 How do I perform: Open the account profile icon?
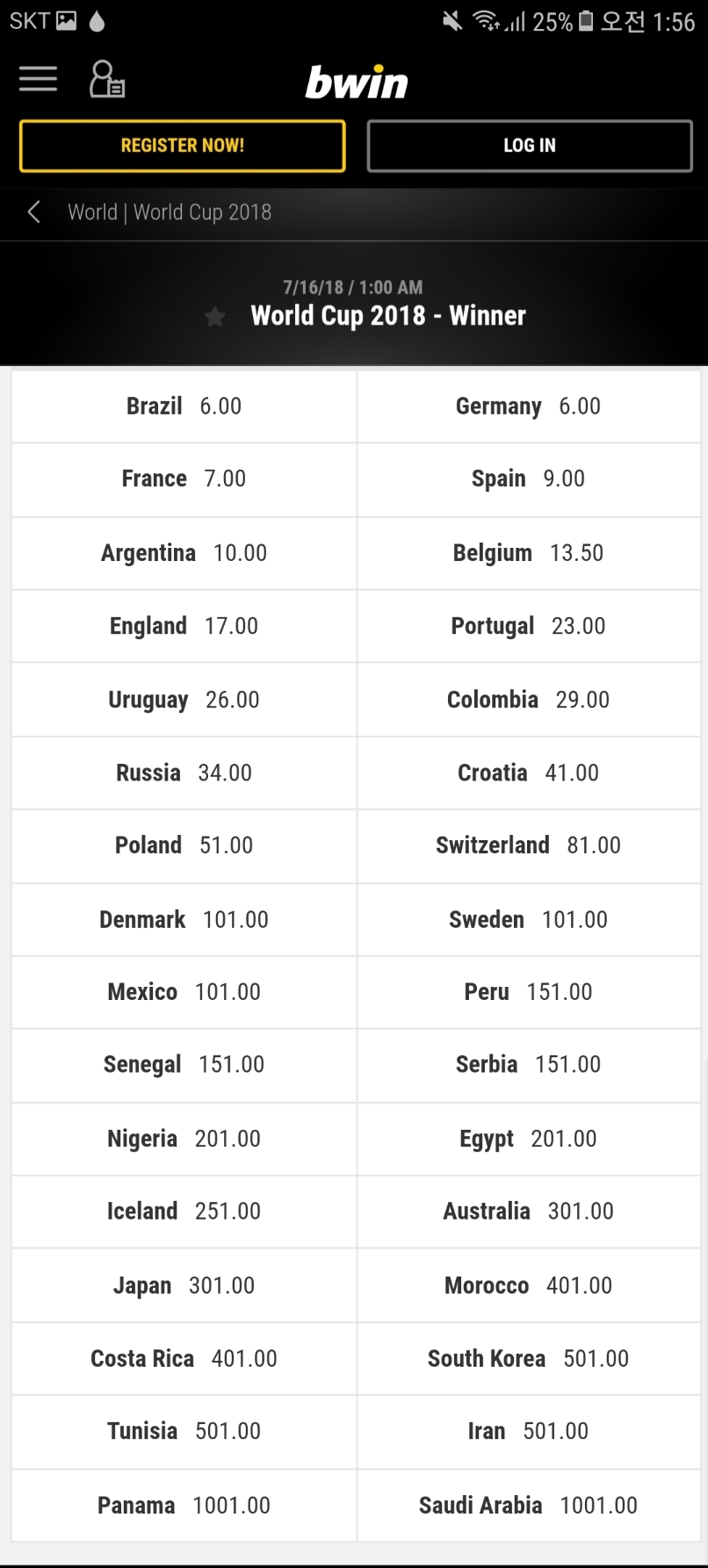click(107, 79)
